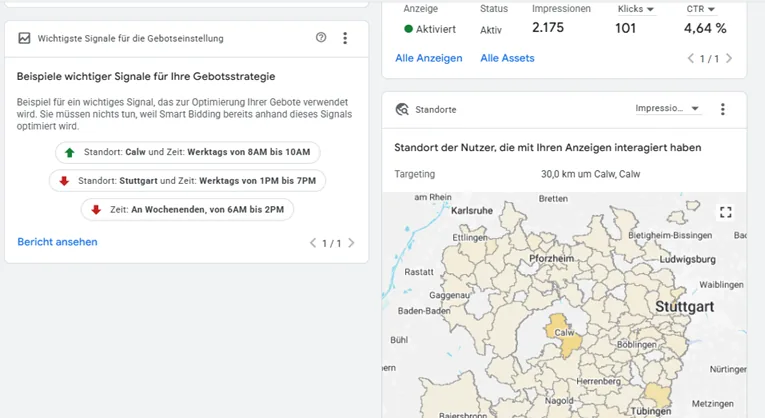Click Böblingen label on the map

point(637,344)
